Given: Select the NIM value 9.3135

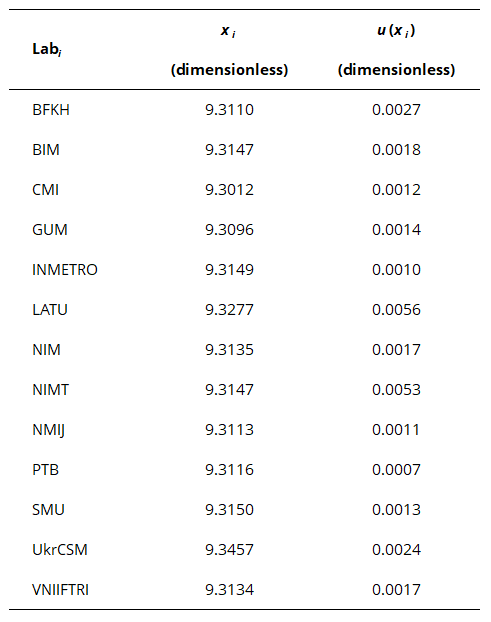Looking at the screenshot, I should point(229,350).
